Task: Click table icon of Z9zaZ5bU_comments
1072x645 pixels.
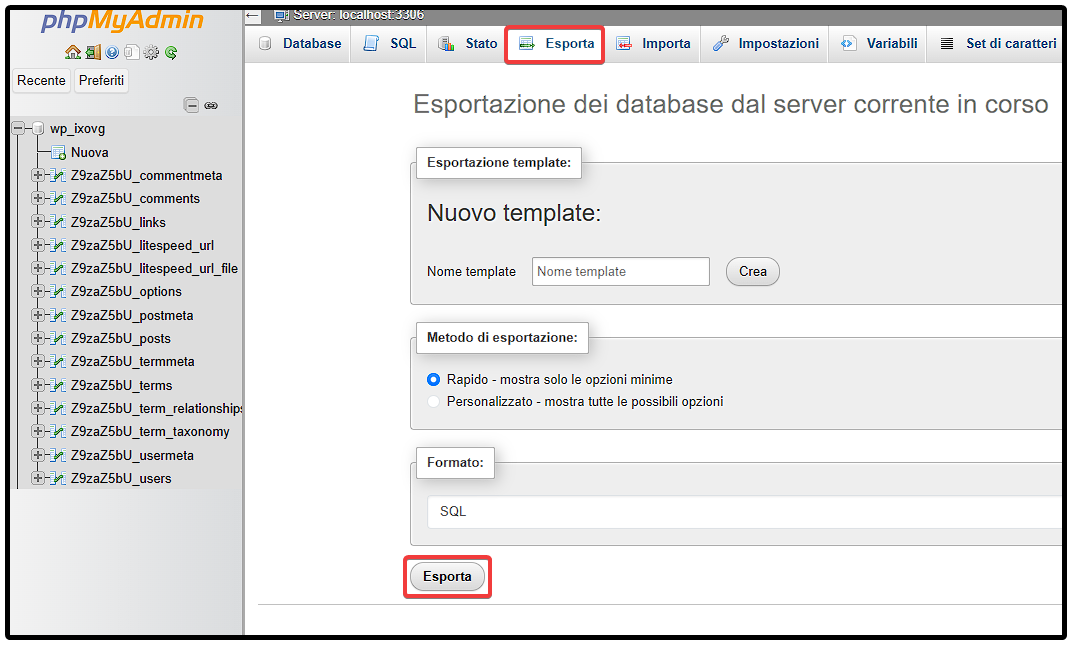Action: click(x=59, y=199)
